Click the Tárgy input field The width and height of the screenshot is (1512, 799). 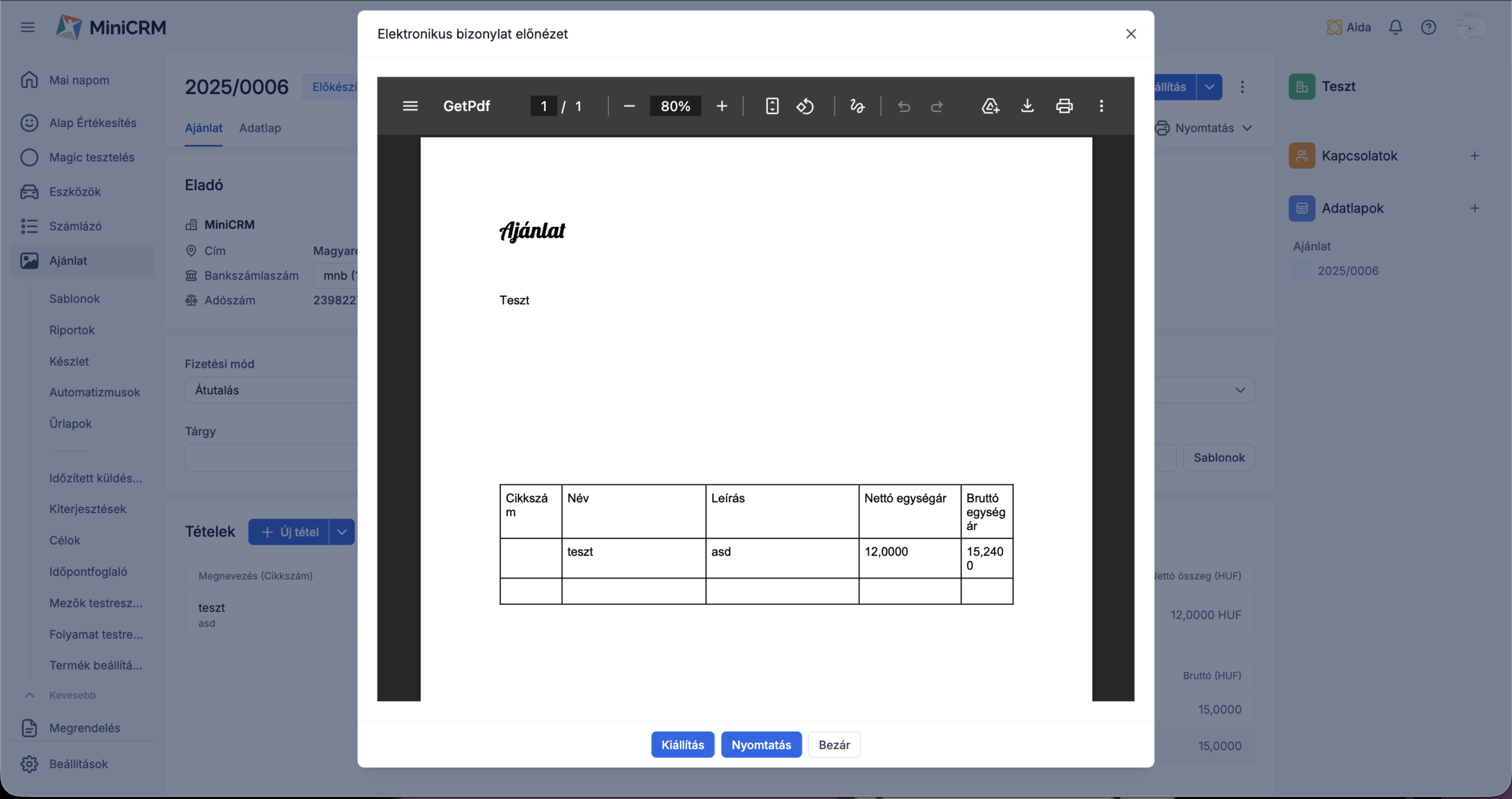[271, 458]
